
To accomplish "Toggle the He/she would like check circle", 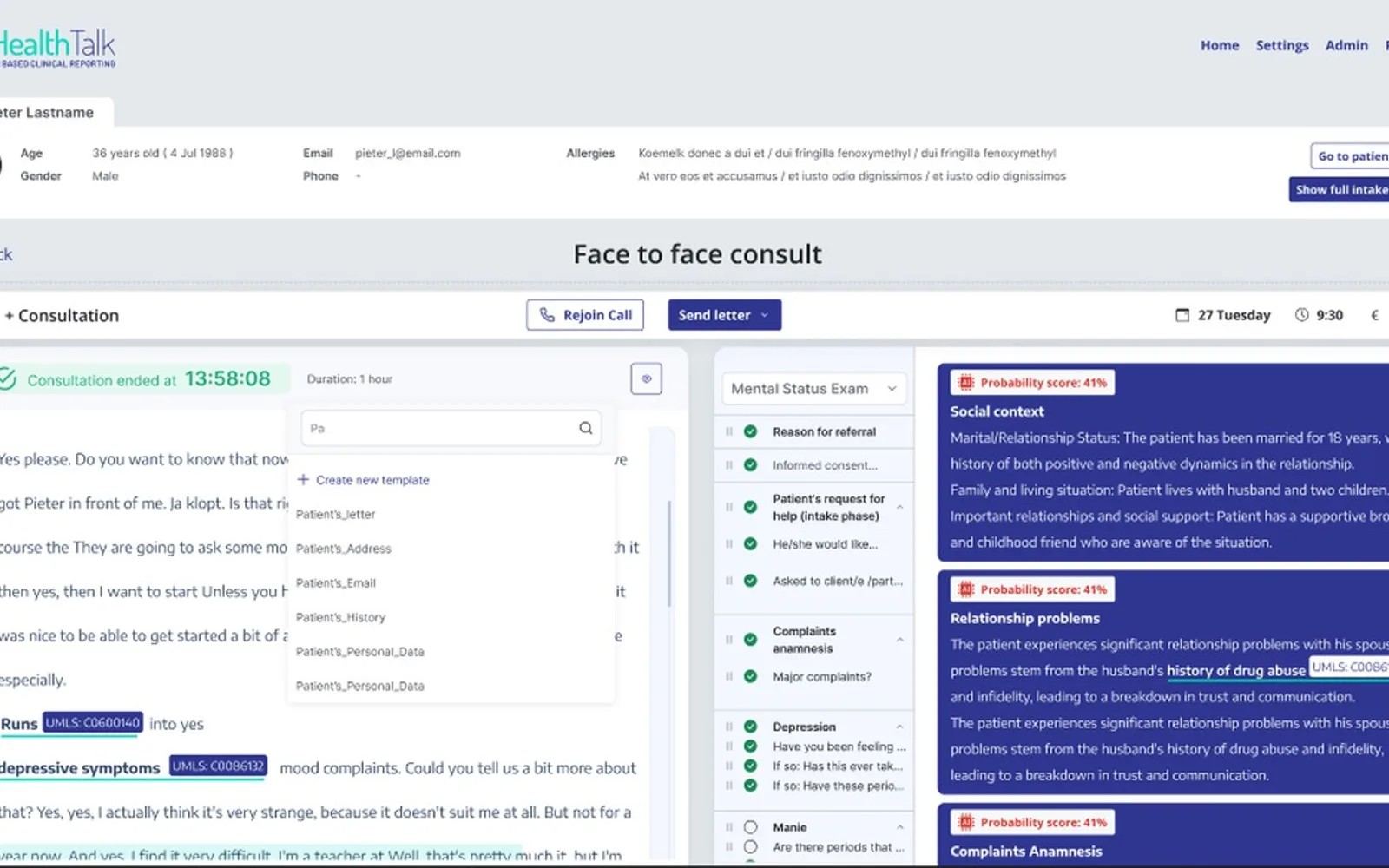I will coord(751,544).
